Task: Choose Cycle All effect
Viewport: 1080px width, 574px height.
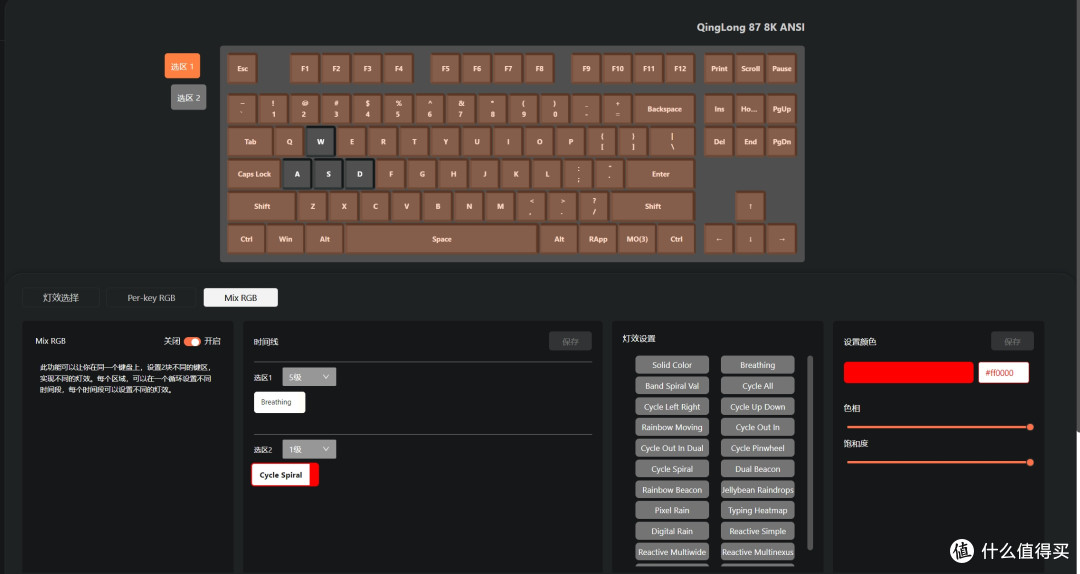Action: [757, 386]
